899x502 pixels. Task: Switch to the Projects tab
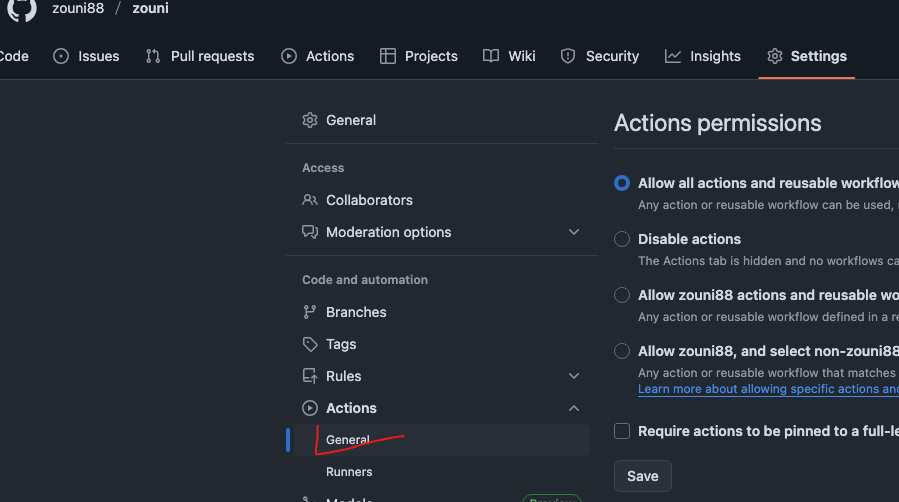[x=419, y=56]
